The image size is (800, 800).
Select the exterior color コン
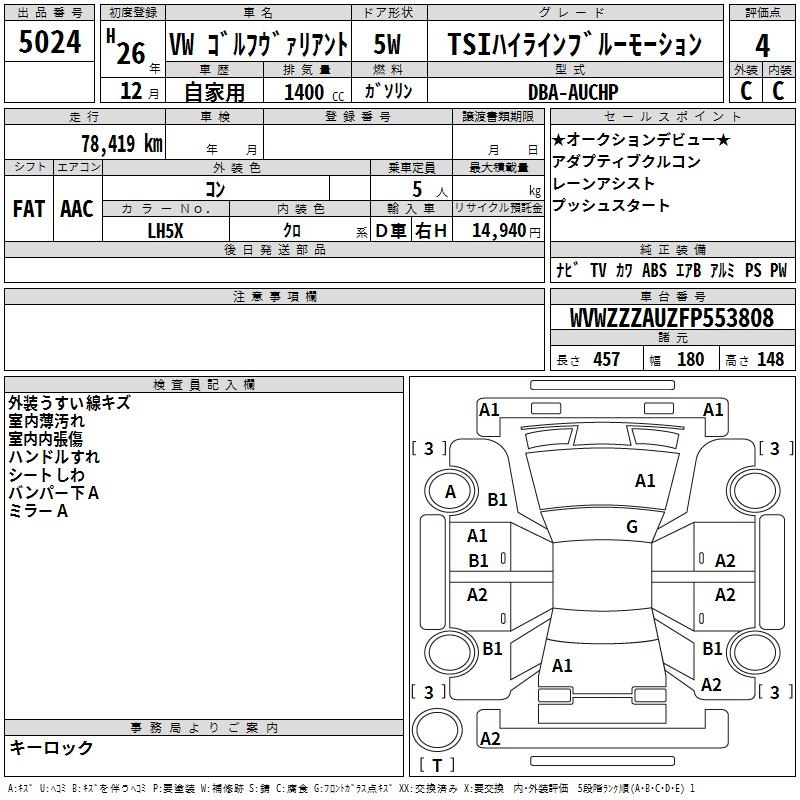coord(215,189)
